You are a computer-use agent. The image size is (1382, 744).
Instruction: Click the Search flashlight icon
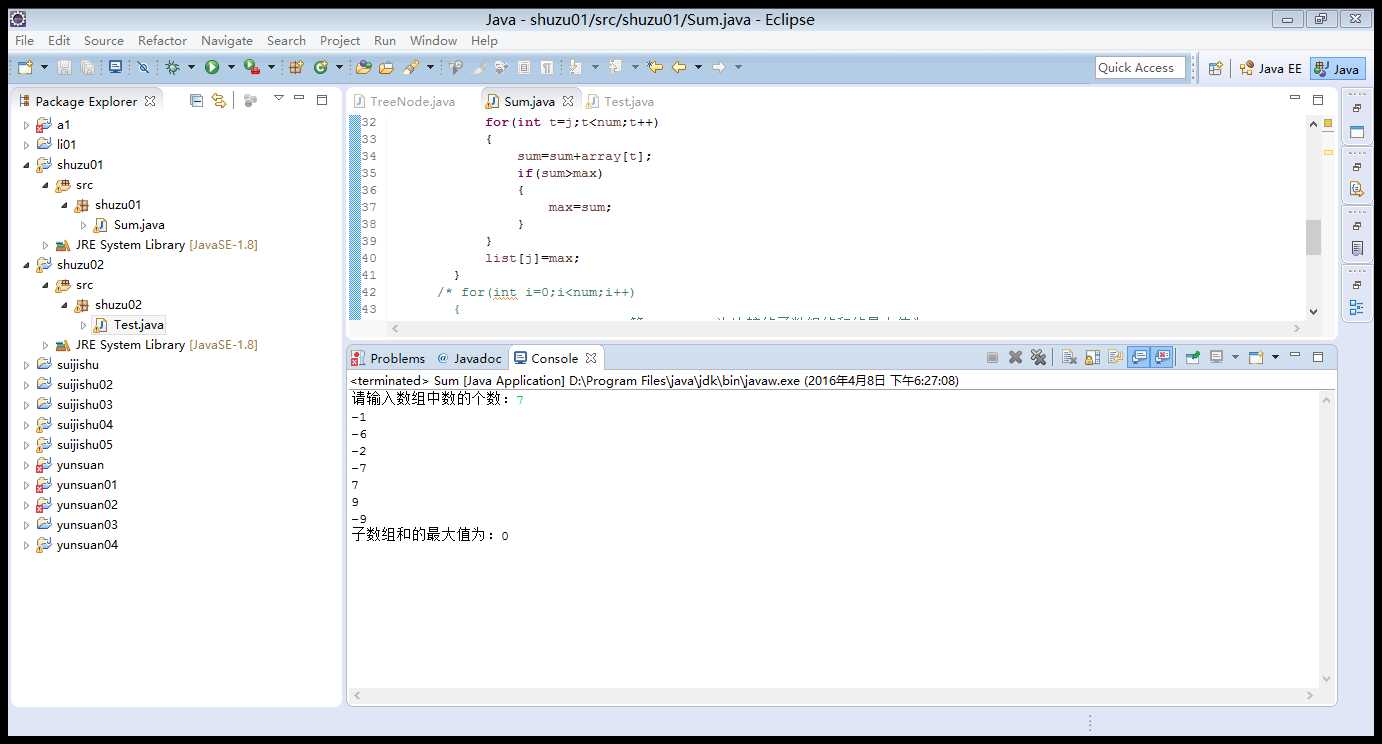pos(411,67)
